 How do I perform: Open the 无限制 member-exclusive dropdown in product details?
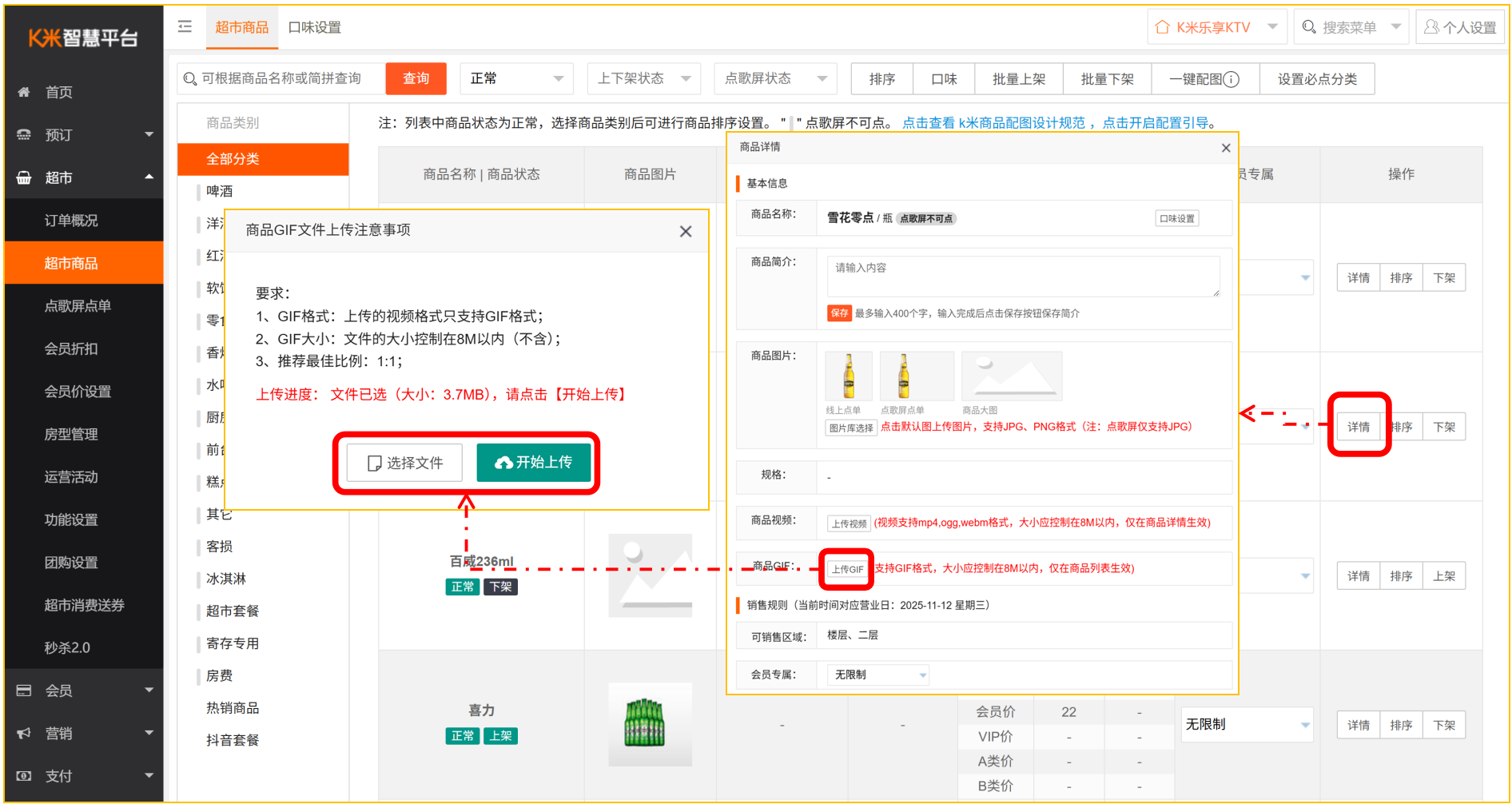[x=876, y=675]
